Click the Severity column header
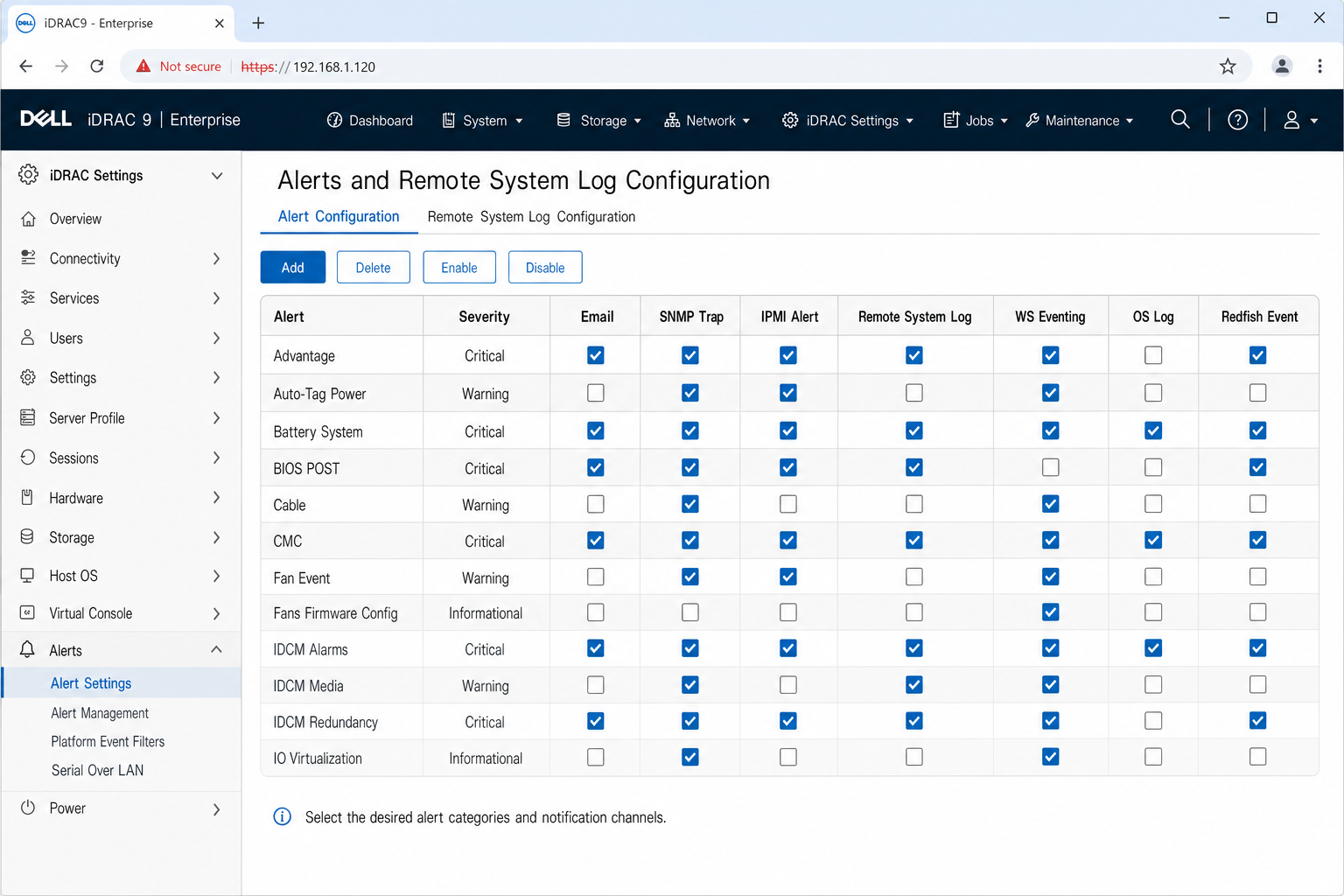The image size is (1344, 896). pyautogui.click(x=484, y=317)
